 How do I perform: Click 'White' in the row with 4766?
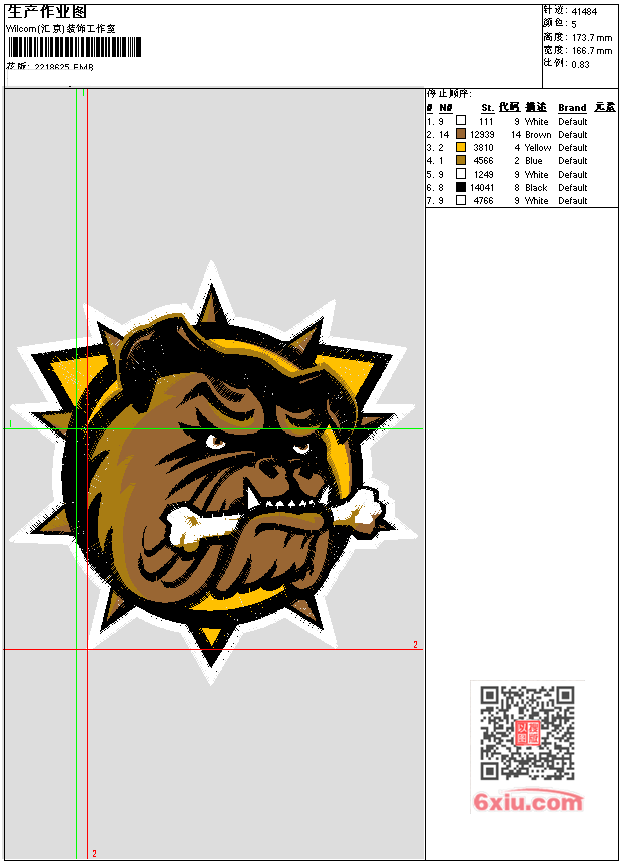(536, 201)
